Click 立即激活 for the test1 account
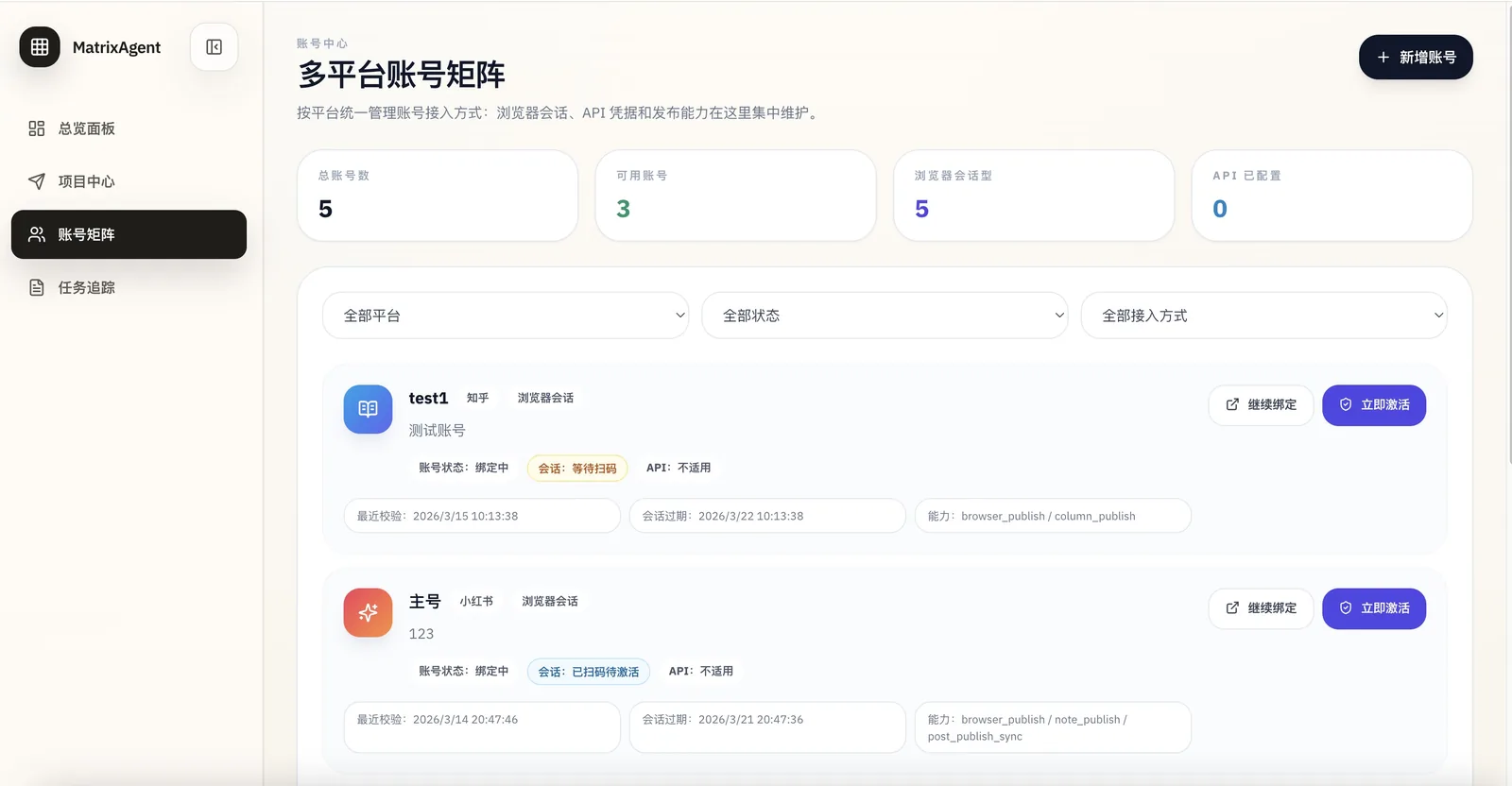The height and width of the screenshot is (786, 1512). [x=1374, y=405]
